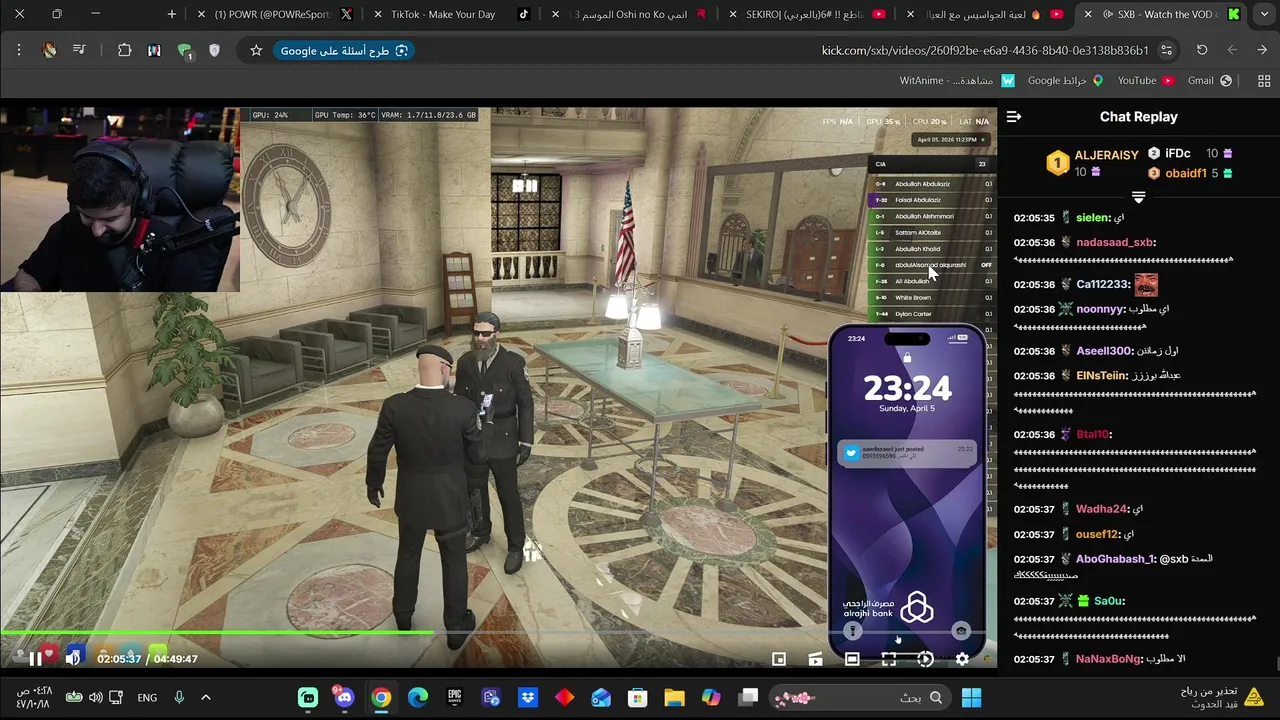Switch to POWR X tab
Viewport: 1280px width, 720px height.
pos(272,14)
